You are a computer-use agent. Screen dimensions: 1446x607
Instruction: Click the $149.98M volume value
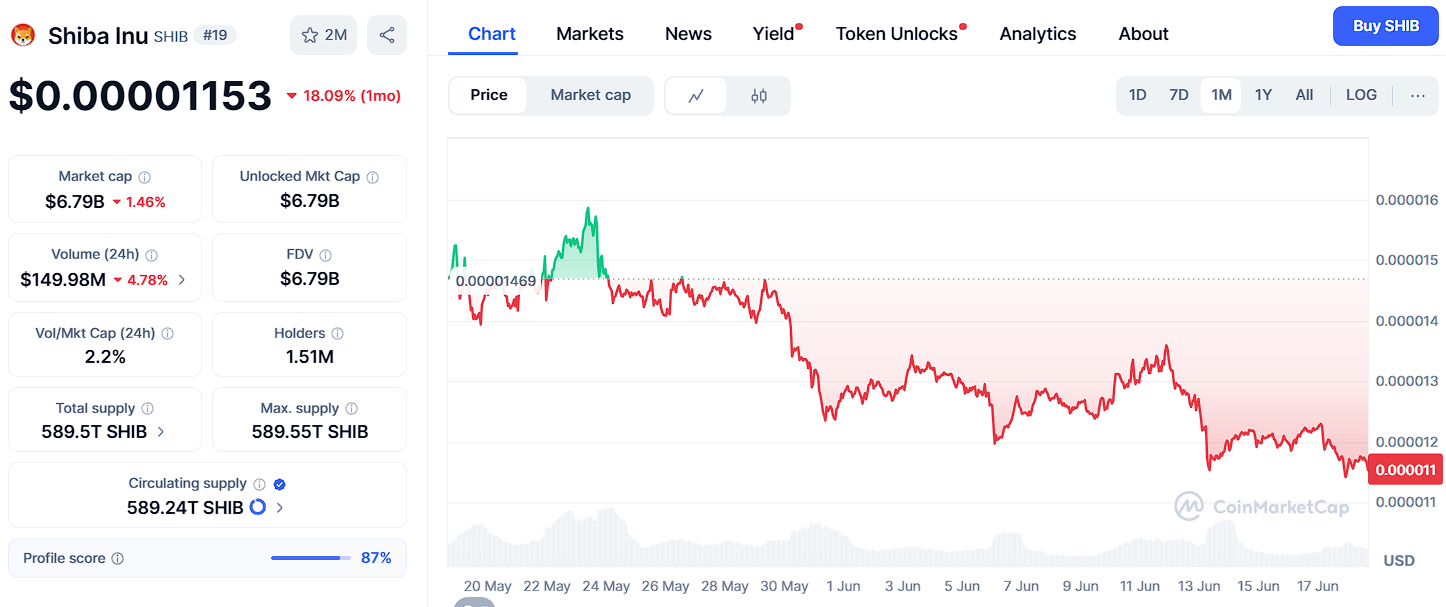tap(63, 280)
